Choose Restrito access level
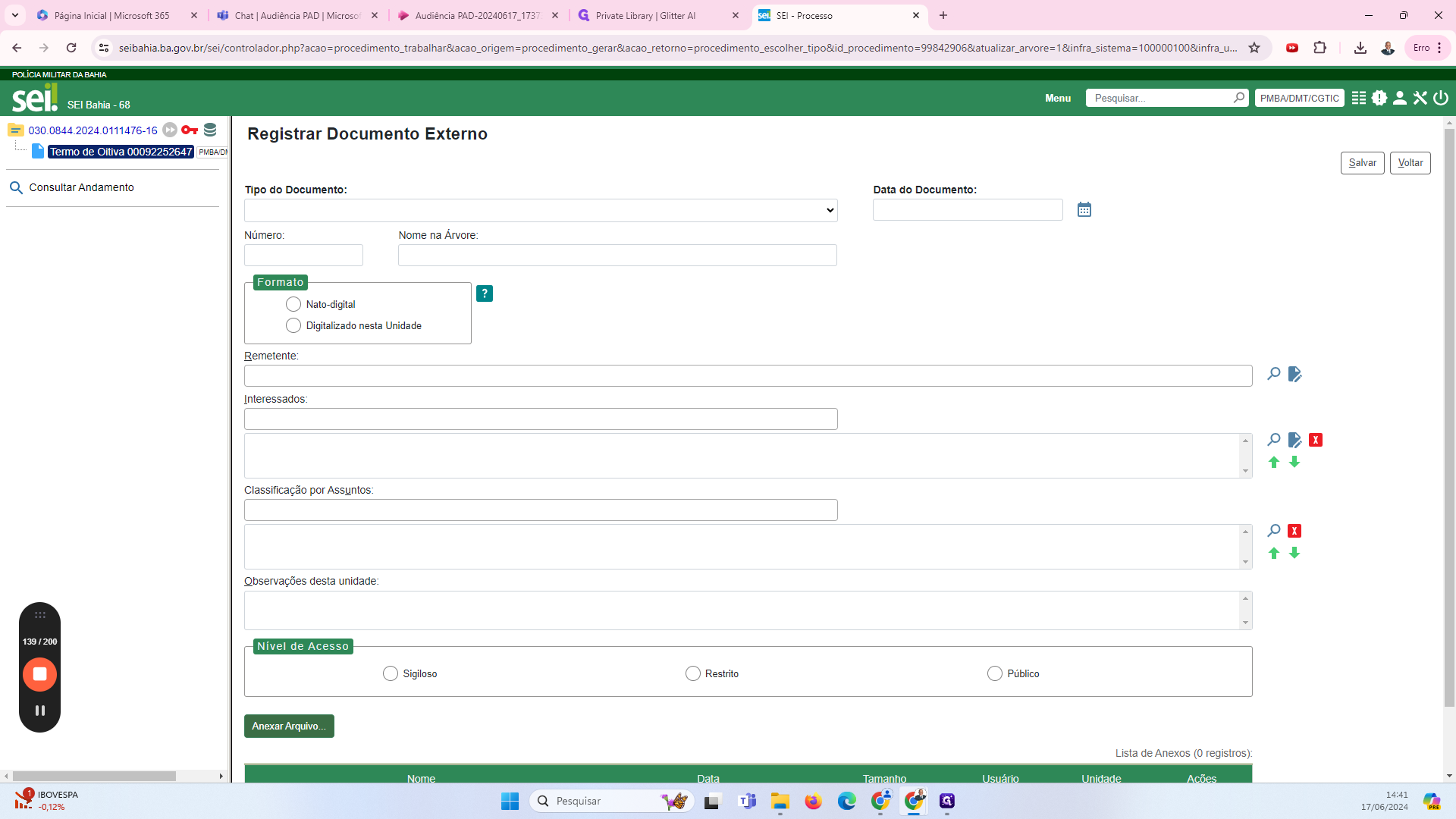 coord(692,673)
